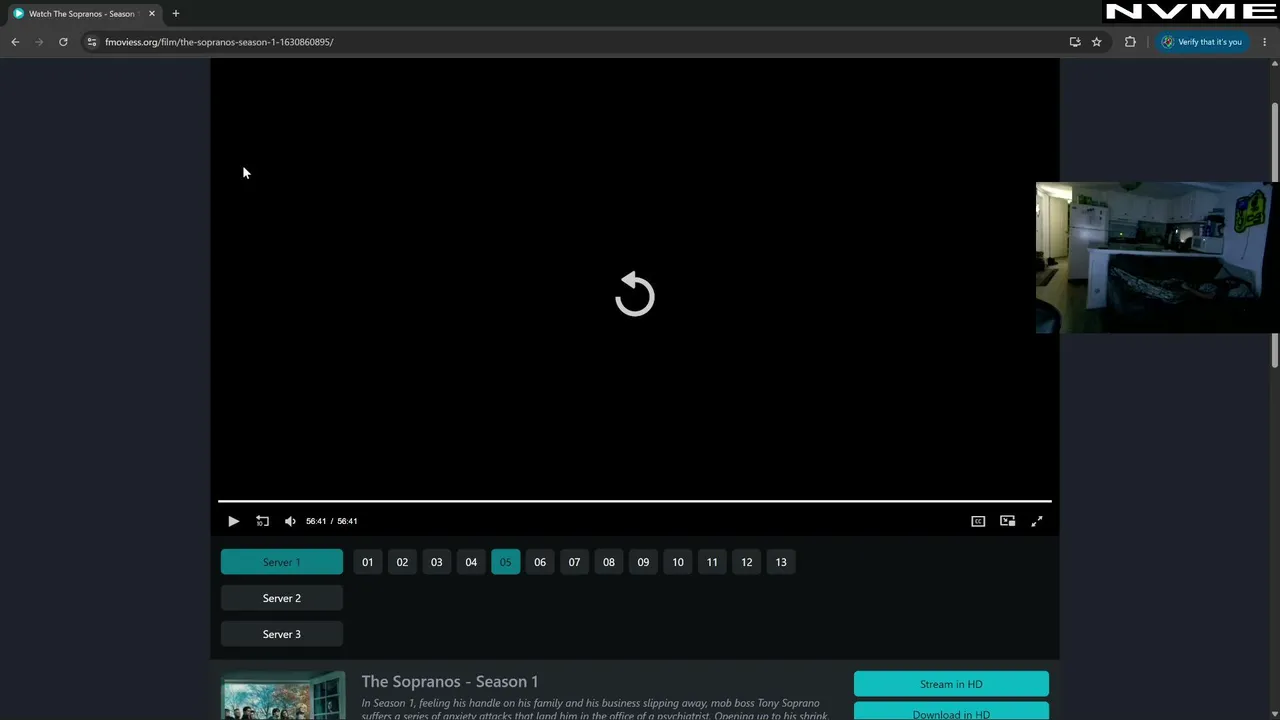The height and width of the screenshot is (720, 1280).
Task: Open episode 08
Action: 609,562
